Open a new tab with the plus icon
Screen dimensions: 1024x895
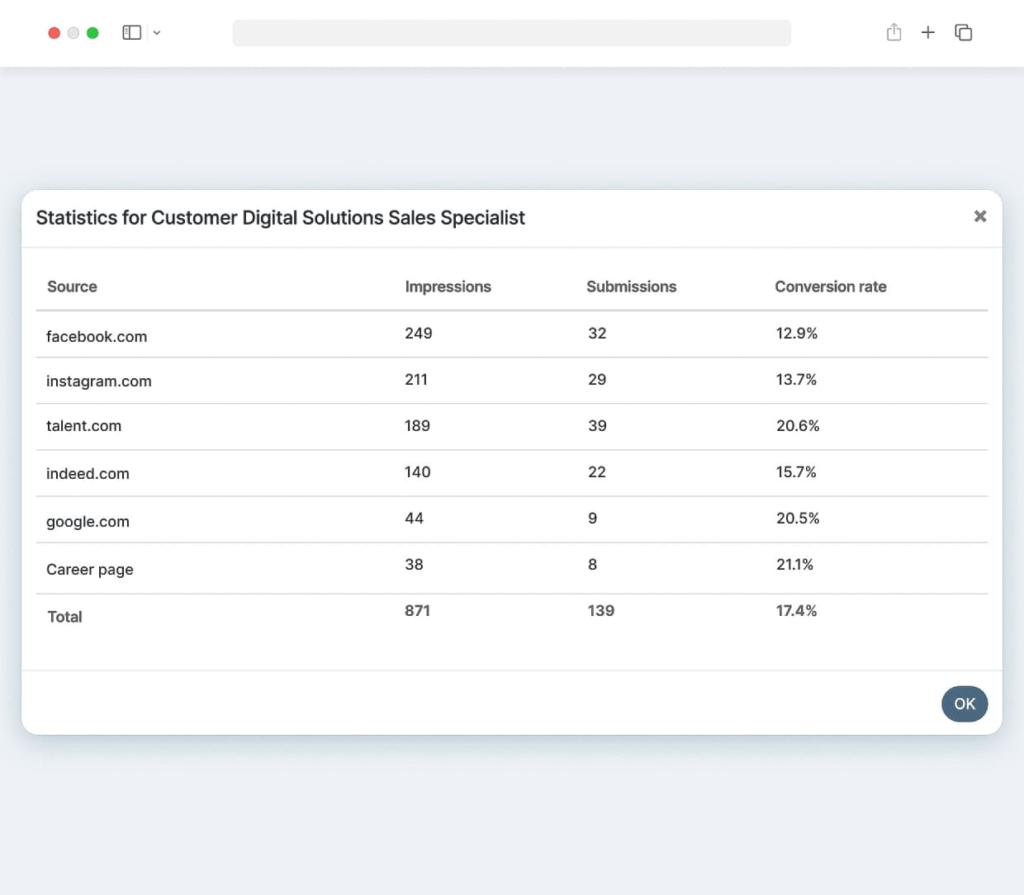point(928,32)
